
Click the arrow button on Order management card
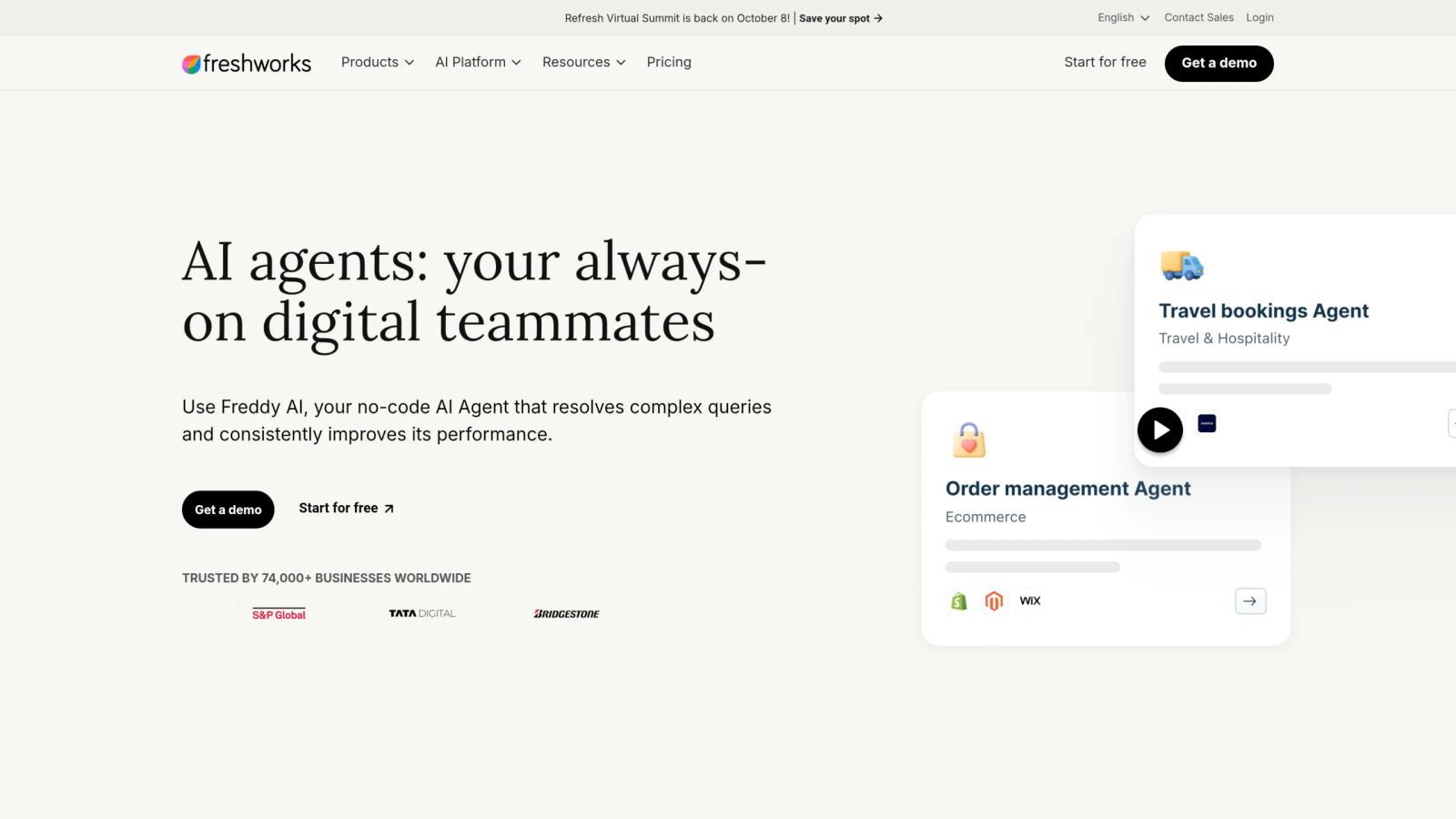pos(1250,601)
